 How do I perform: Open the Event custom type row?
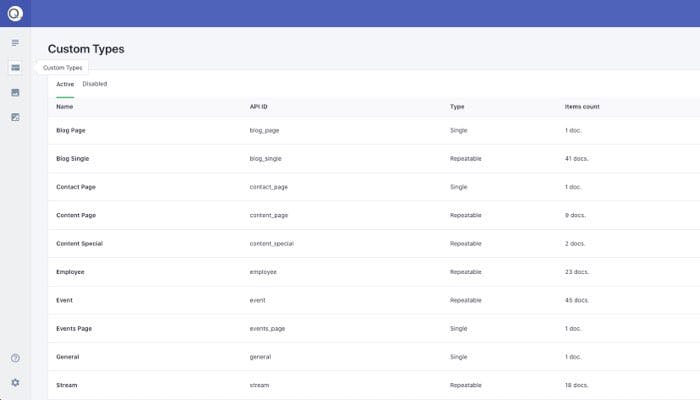(374, 300)
